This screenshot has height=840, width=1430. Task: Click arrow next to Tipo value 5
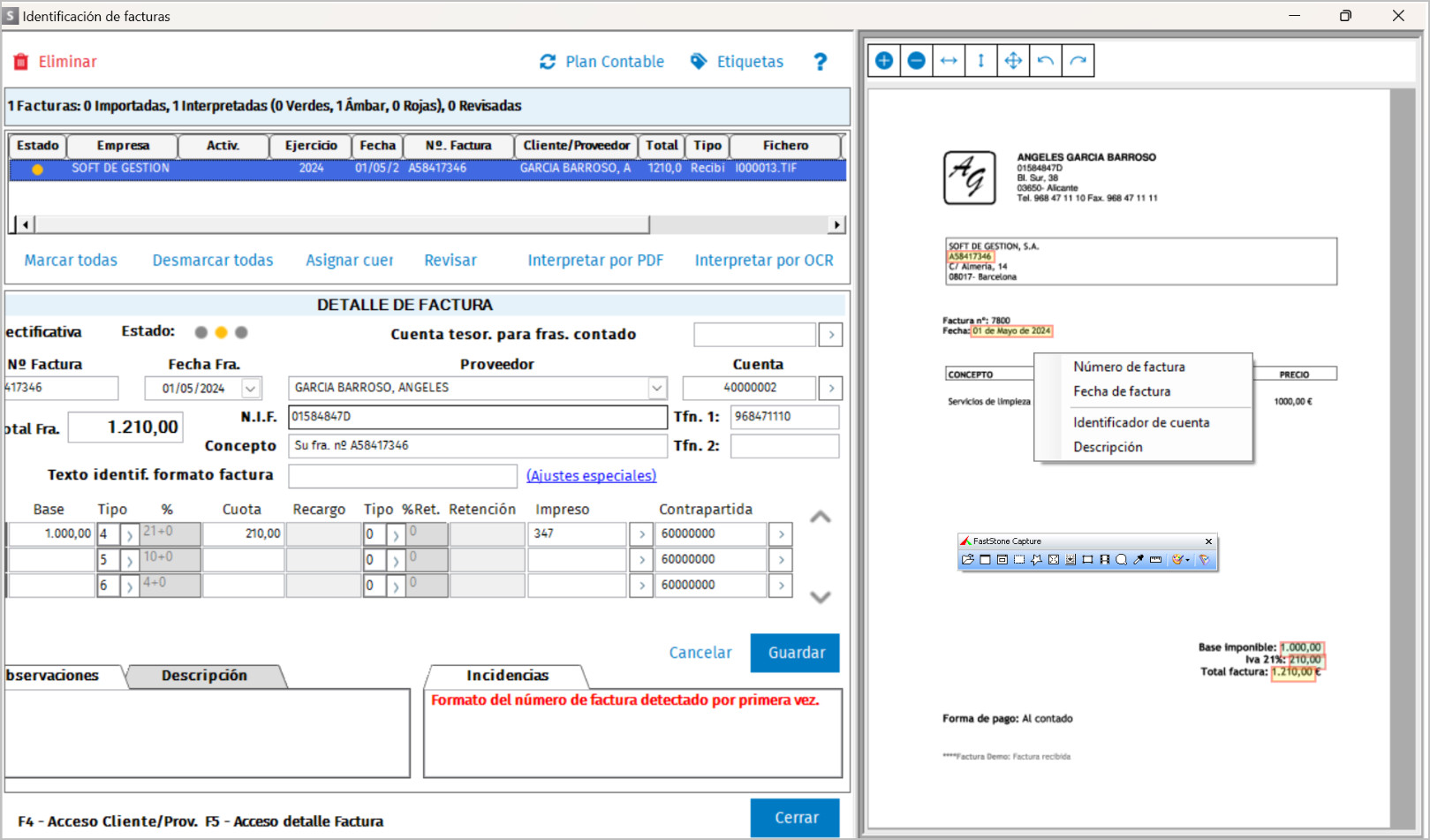point(130,560)
